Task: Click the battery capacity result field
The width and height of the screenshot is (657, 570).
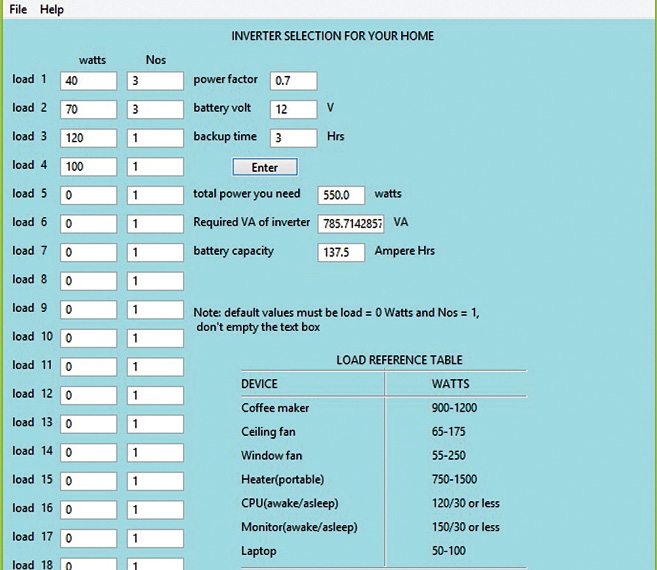Action: click(341, 252)
